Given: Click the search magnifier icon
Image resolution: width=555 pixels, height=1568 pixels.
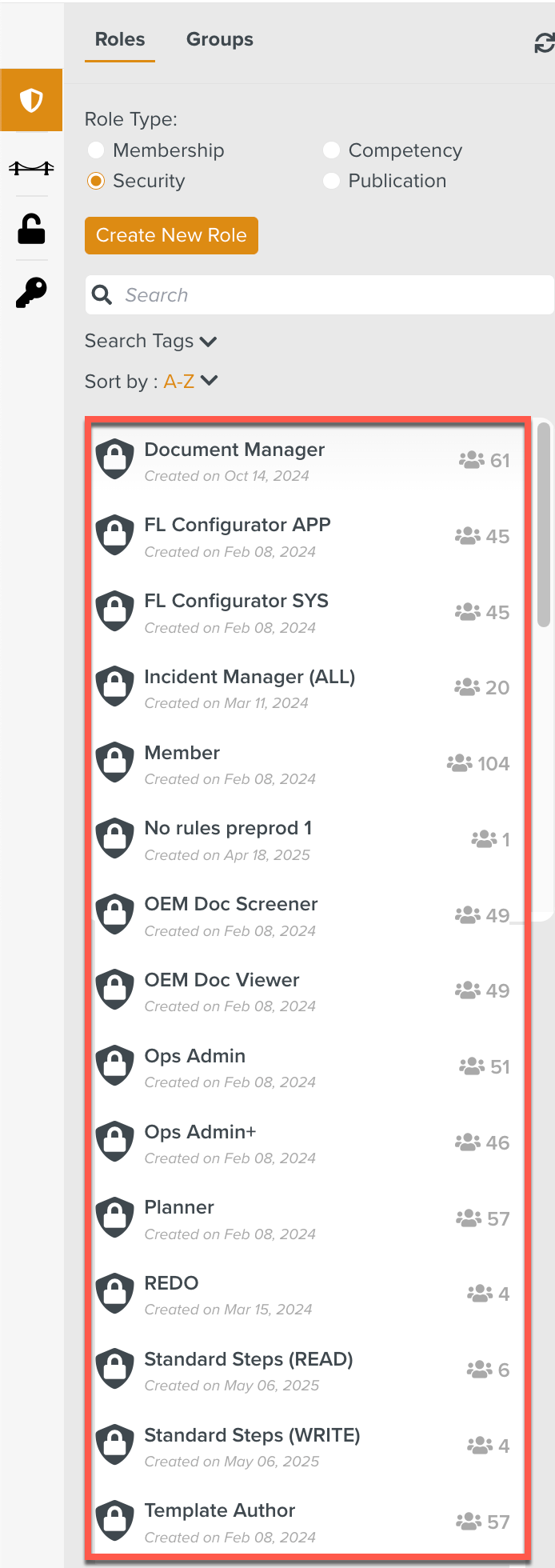Looking at the screenshot, I should (102, 294).
